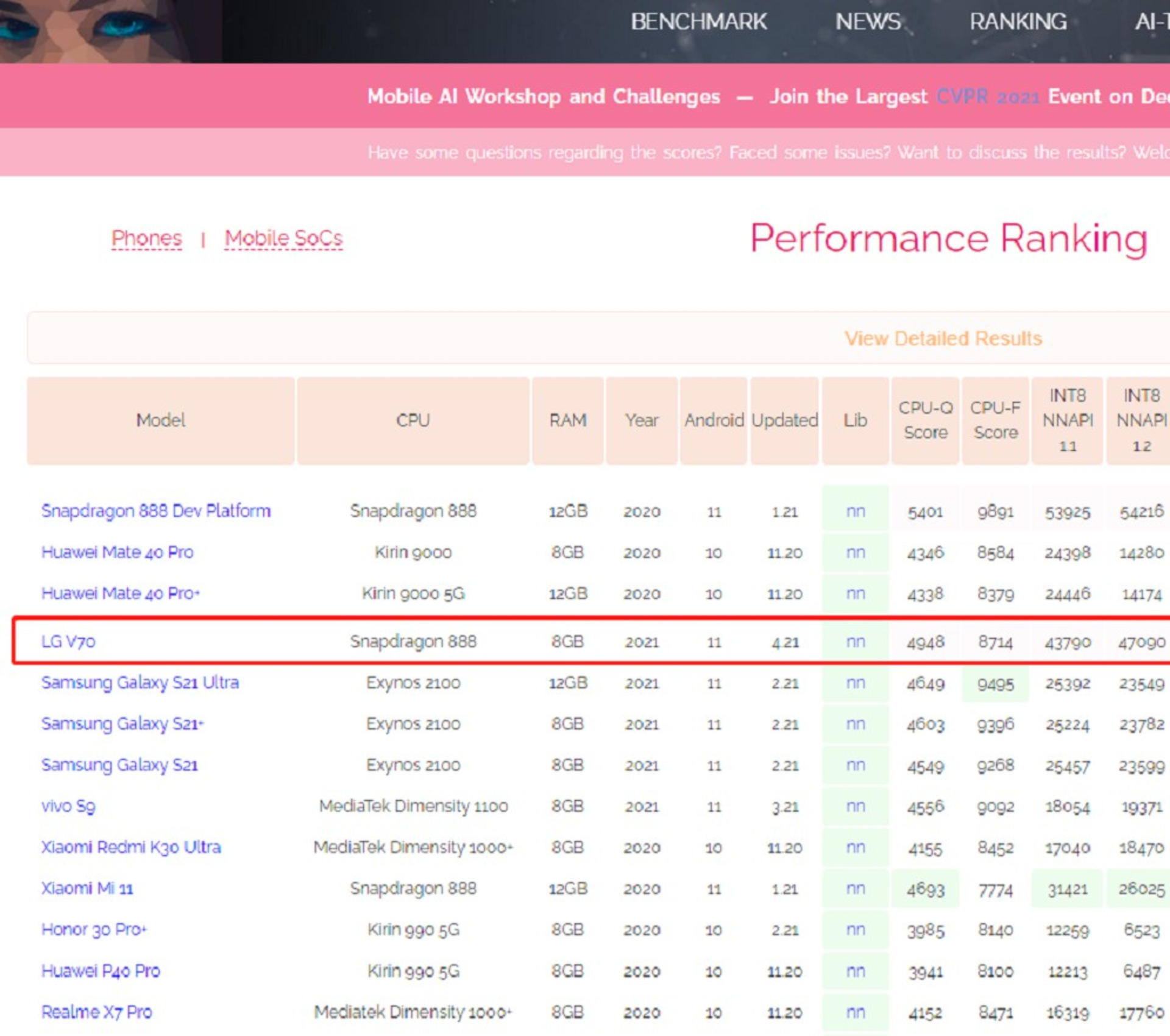The width and height of the screenshot is (1170, 1036).
Task: Click CPU-Q score 4693 for Xiaomi Mi 11
Action: [925, 889]
